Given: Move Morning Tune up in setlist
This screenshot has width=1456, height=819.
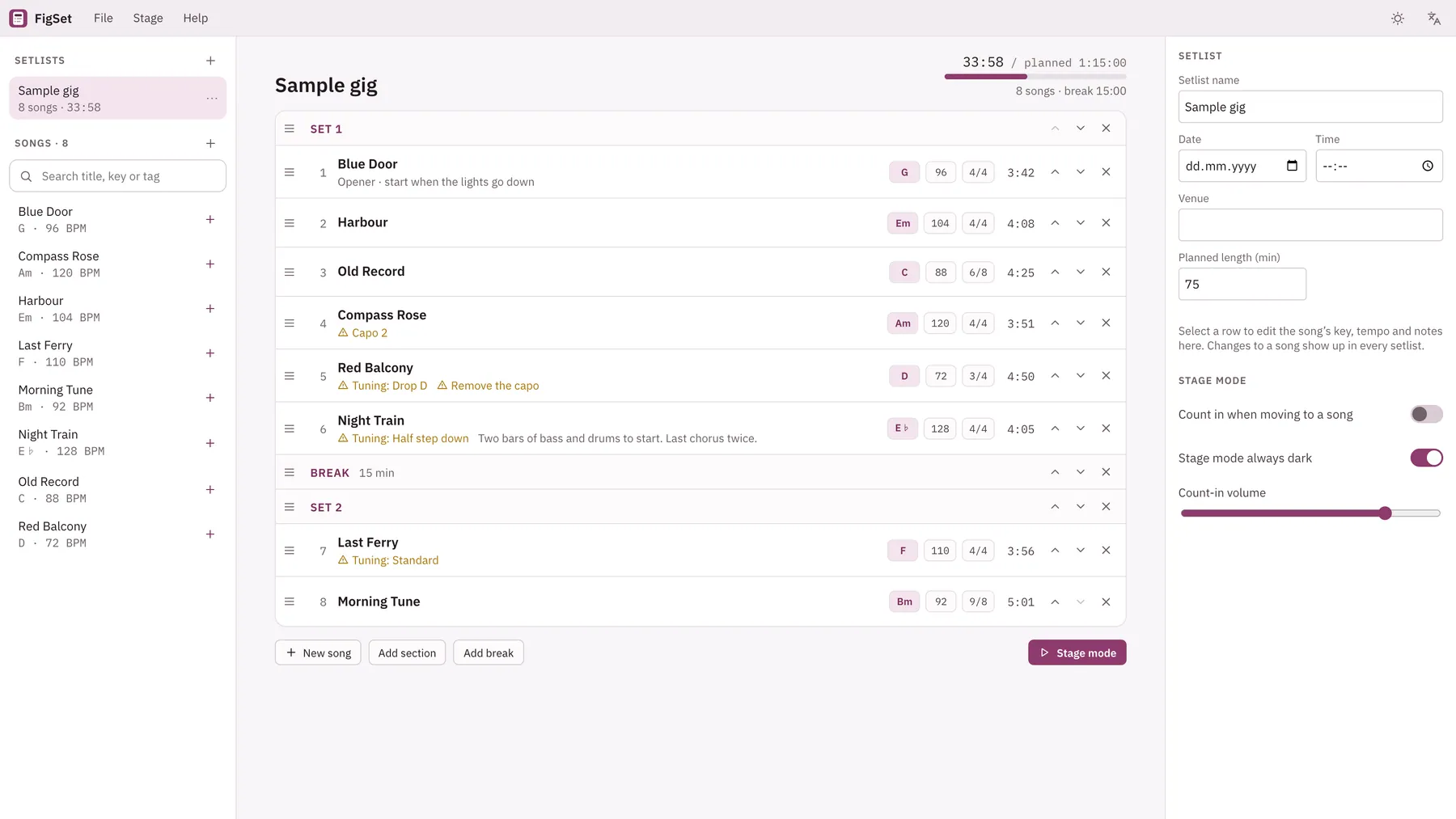Looking at the screenshot, I should 1055,602.
